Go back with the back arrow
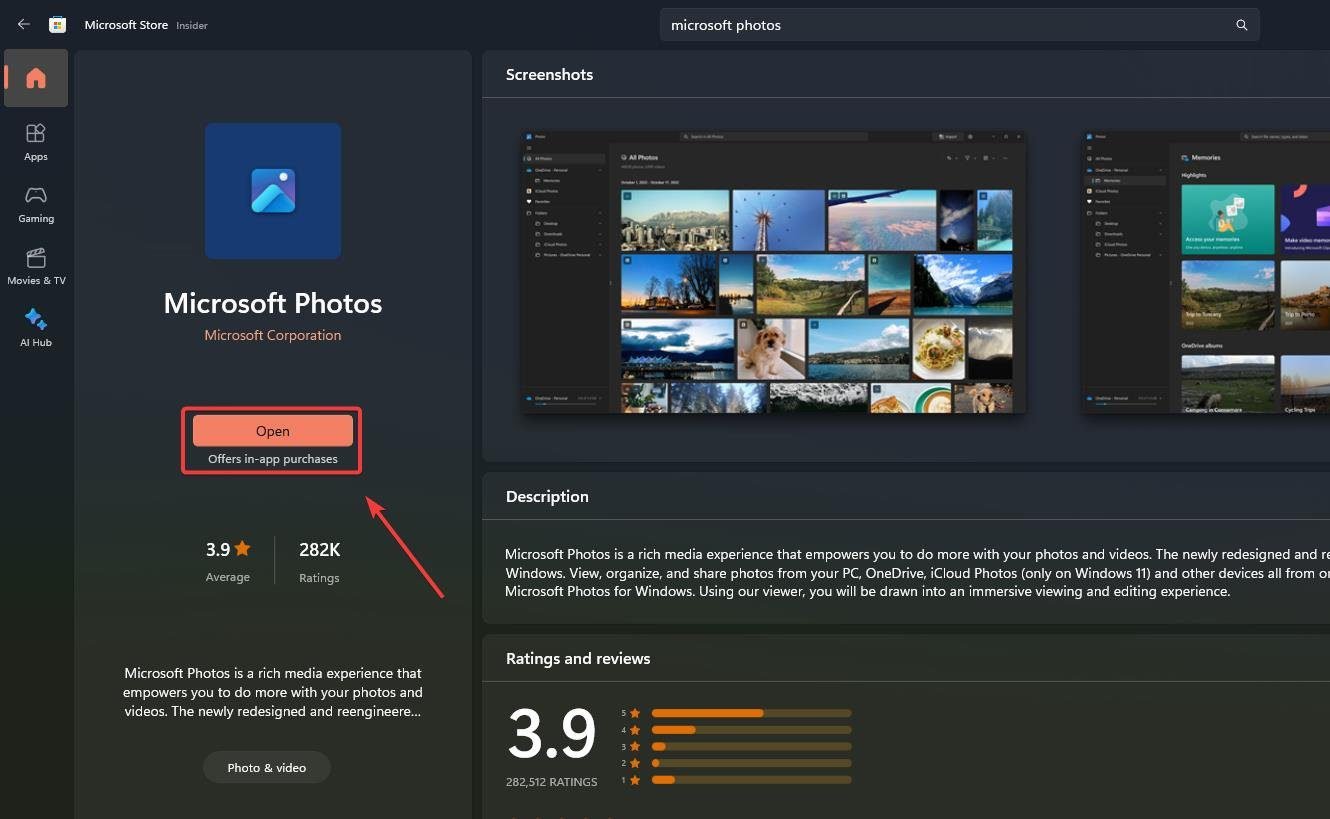This screenshot has height=819, width=1330. pyautogui.click(x=24, y=25)
